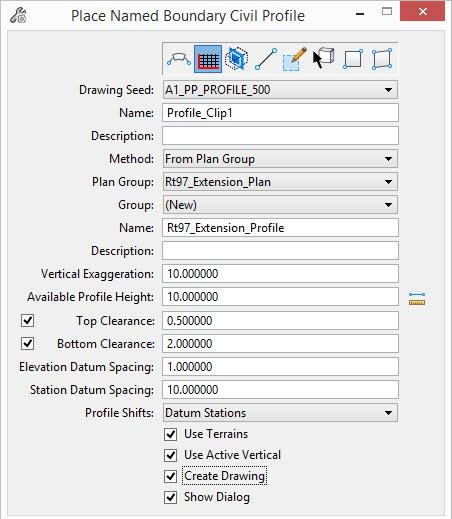Click the Profile_Clip1 Name field
Viewport: 452px width, 519px height.
[280, 113]
